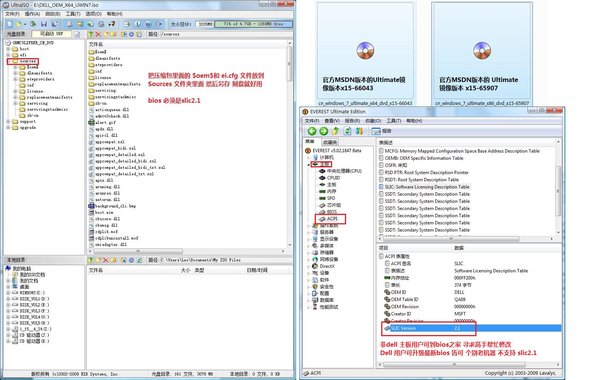
Task: Switch to the Menu tab in EVEREST
Action: [x=310, y=142]
